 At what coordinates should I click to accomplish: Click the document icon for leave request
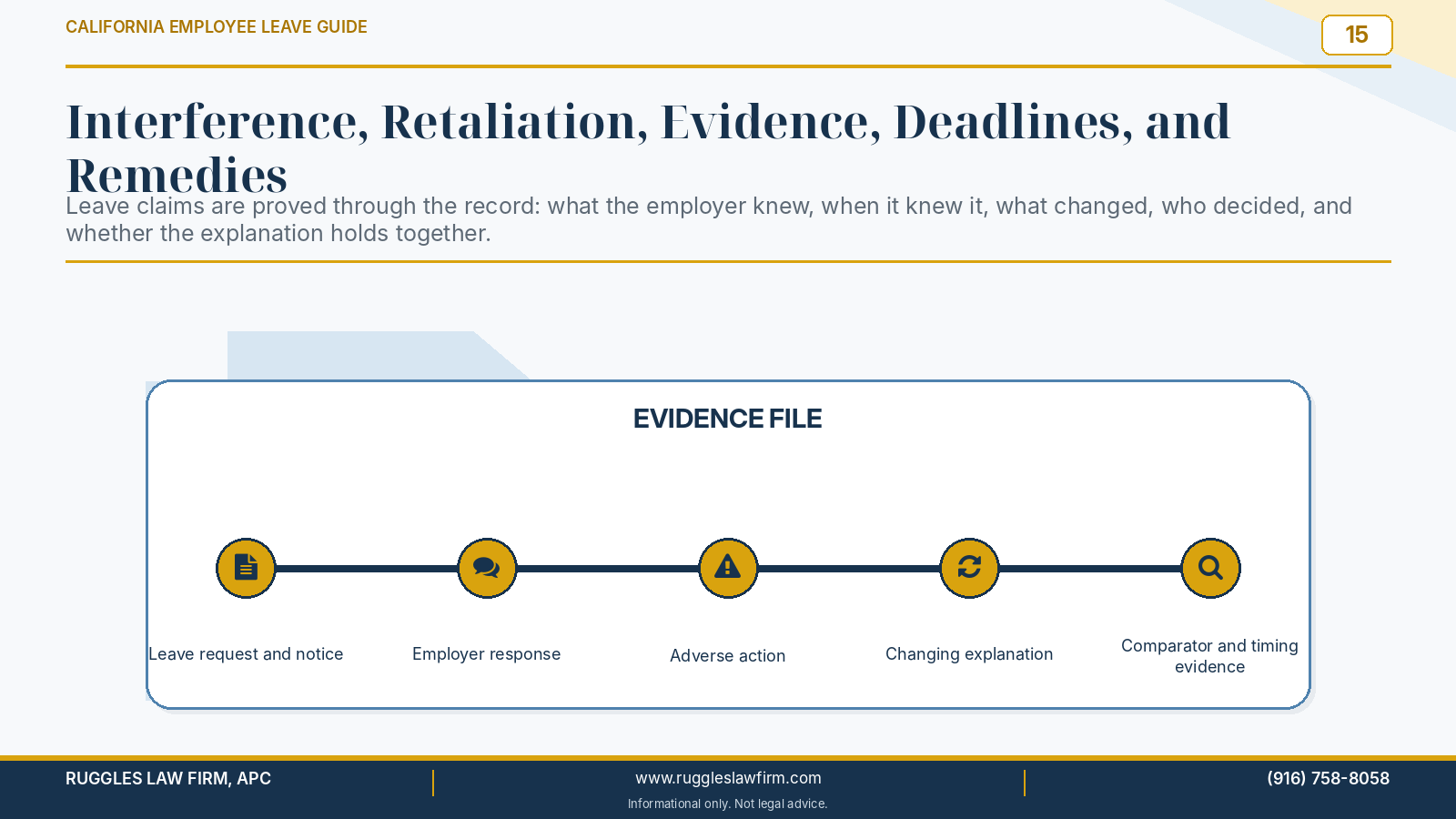[246, 568]
